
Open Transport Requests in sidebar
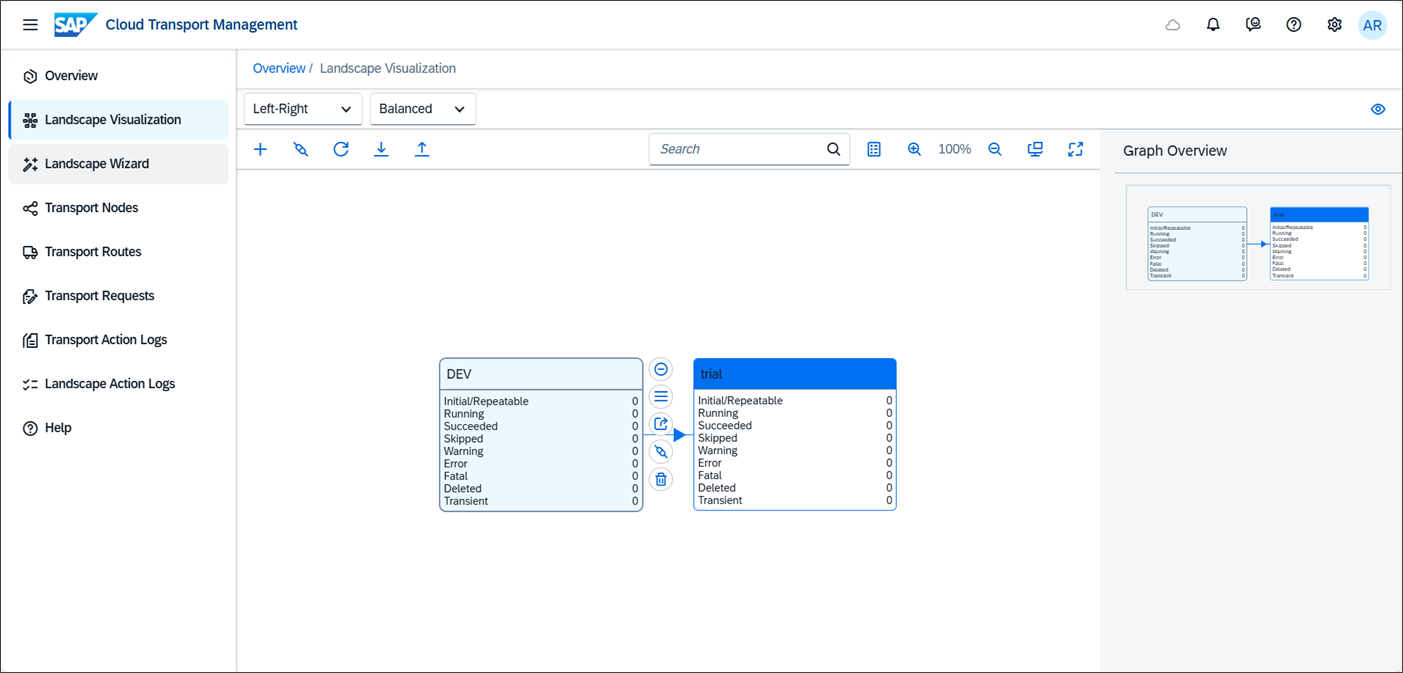pyautogui.click(x=118, y=296)
